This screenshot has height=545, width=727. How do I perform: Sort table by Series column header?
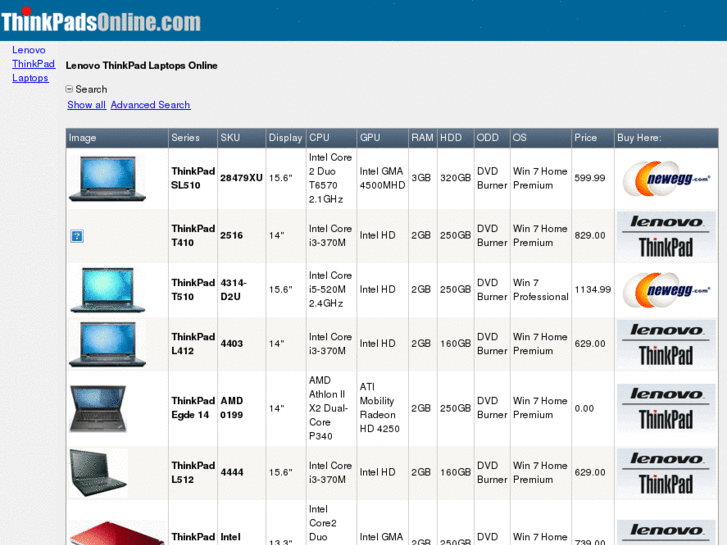(193, 138)
